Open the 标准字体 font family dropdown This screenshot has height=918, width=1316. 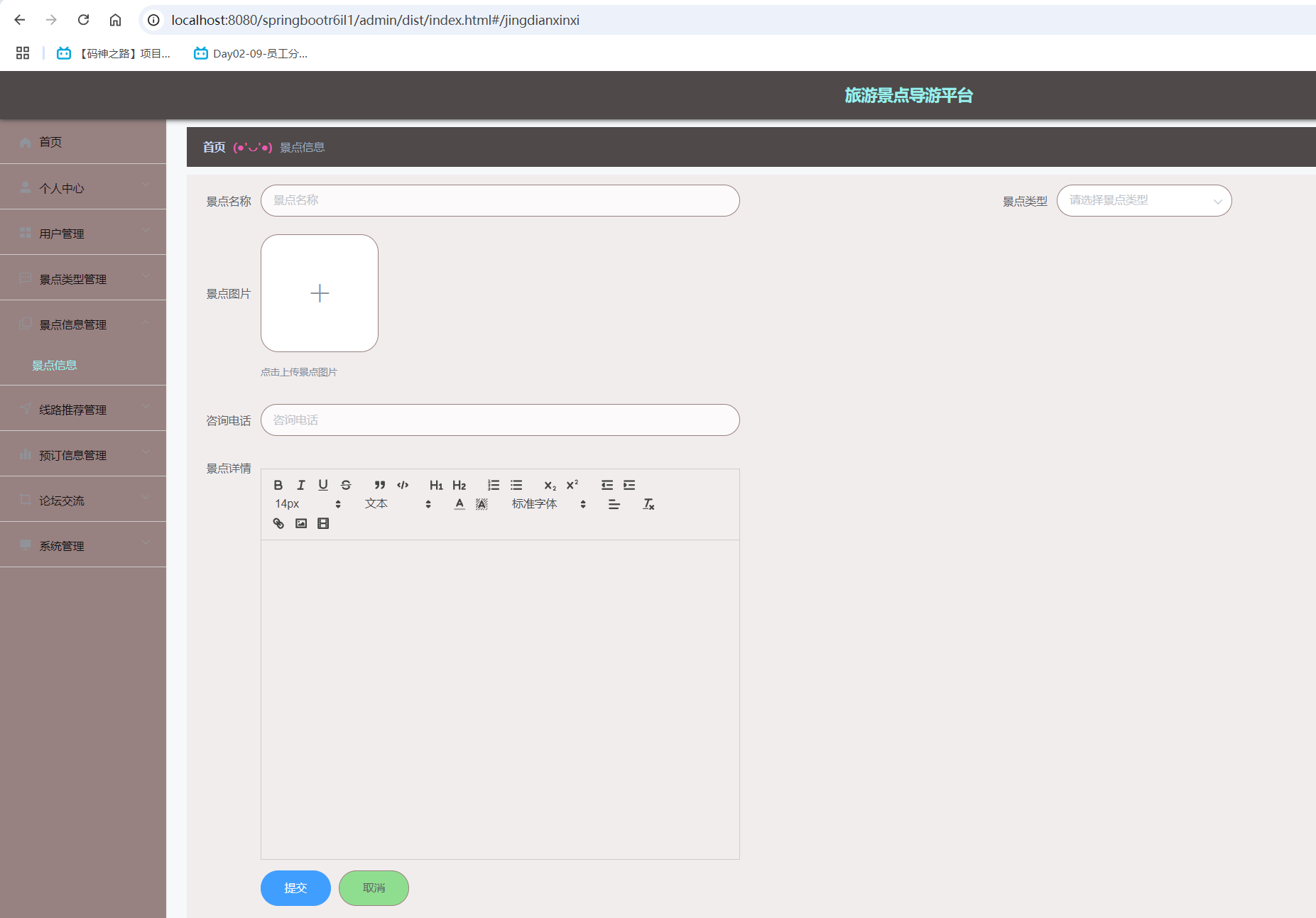[x=548, y=504]
